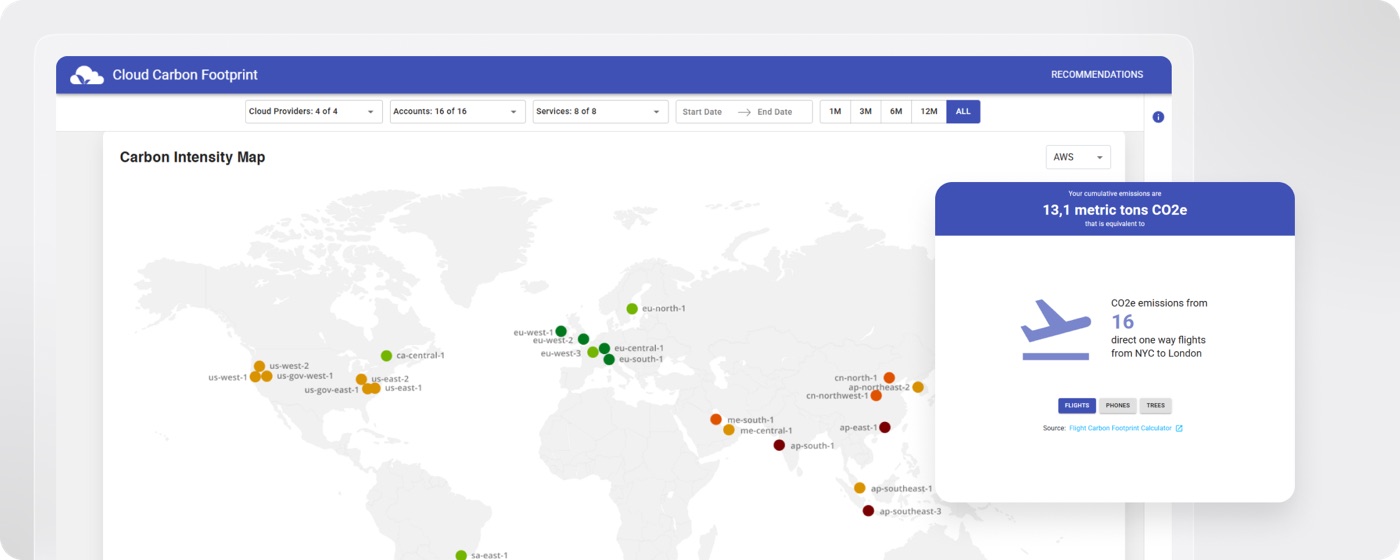Expand the Accounts: 16 of 16 dropdown
Screen dimensions: 1400x560
click(x=457, y=112)
